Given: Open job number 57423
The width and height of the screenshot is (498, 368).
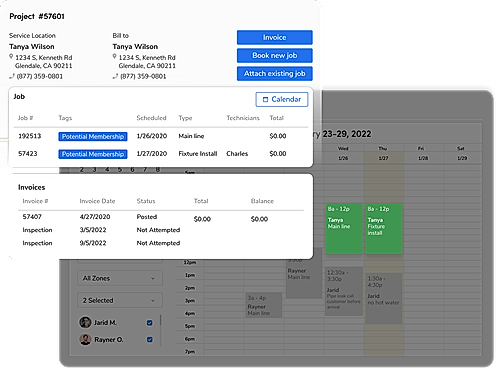Looking at the screenshot, I should pos(28,154).
